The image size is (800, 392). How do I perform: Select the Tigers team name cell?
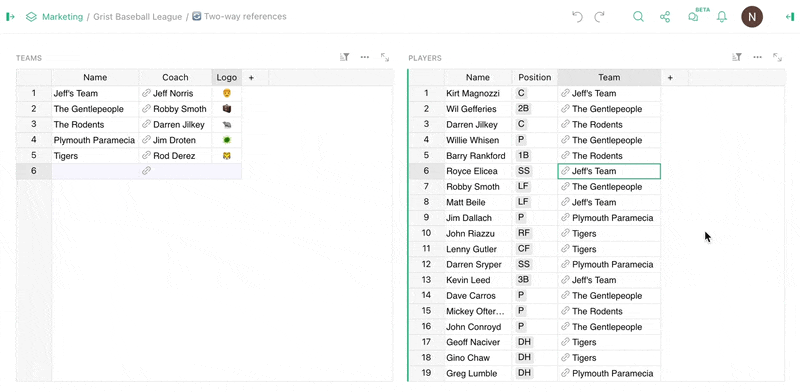(95, 156)
